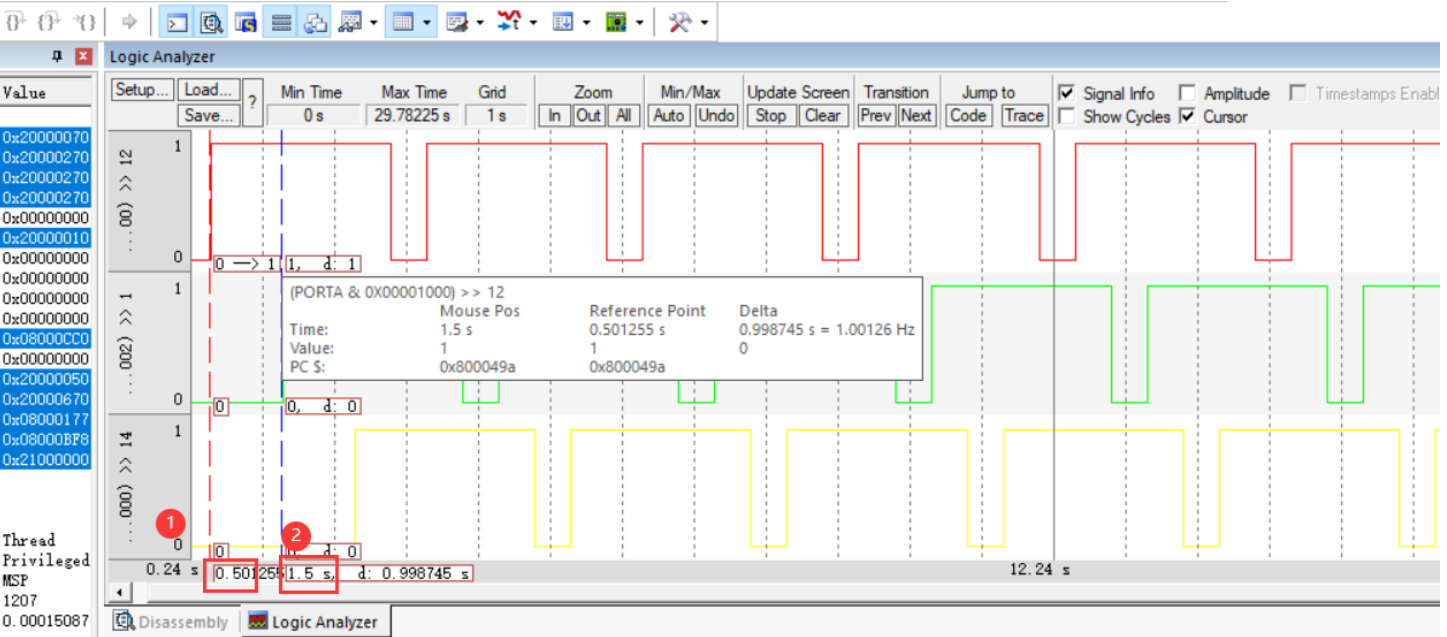Screen dimensions: 1447x637
Task: Jump to Code button
Action: coord(968,115)
